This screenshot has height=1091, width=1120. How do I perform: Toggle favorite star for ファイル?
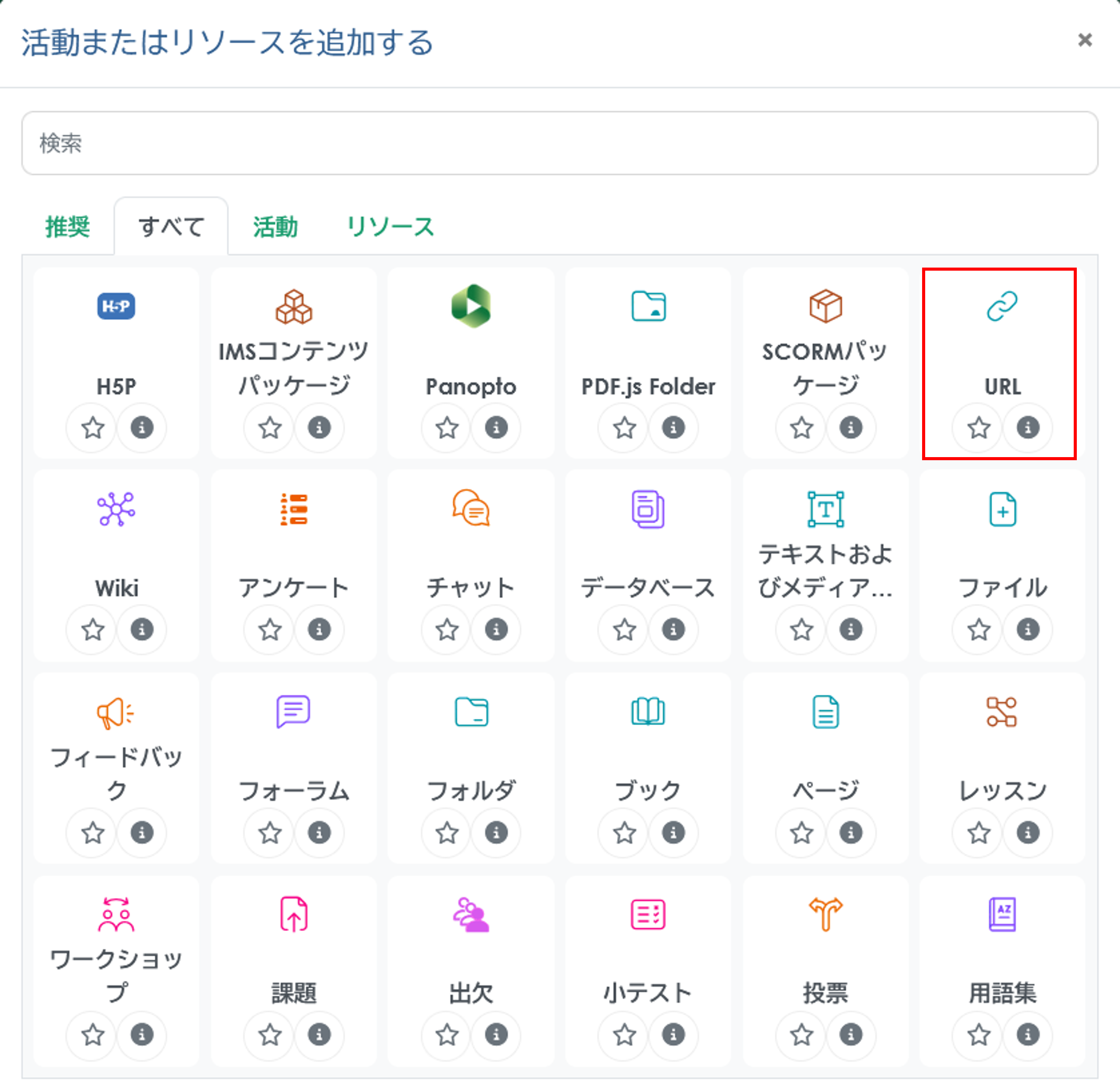point(979,630)
